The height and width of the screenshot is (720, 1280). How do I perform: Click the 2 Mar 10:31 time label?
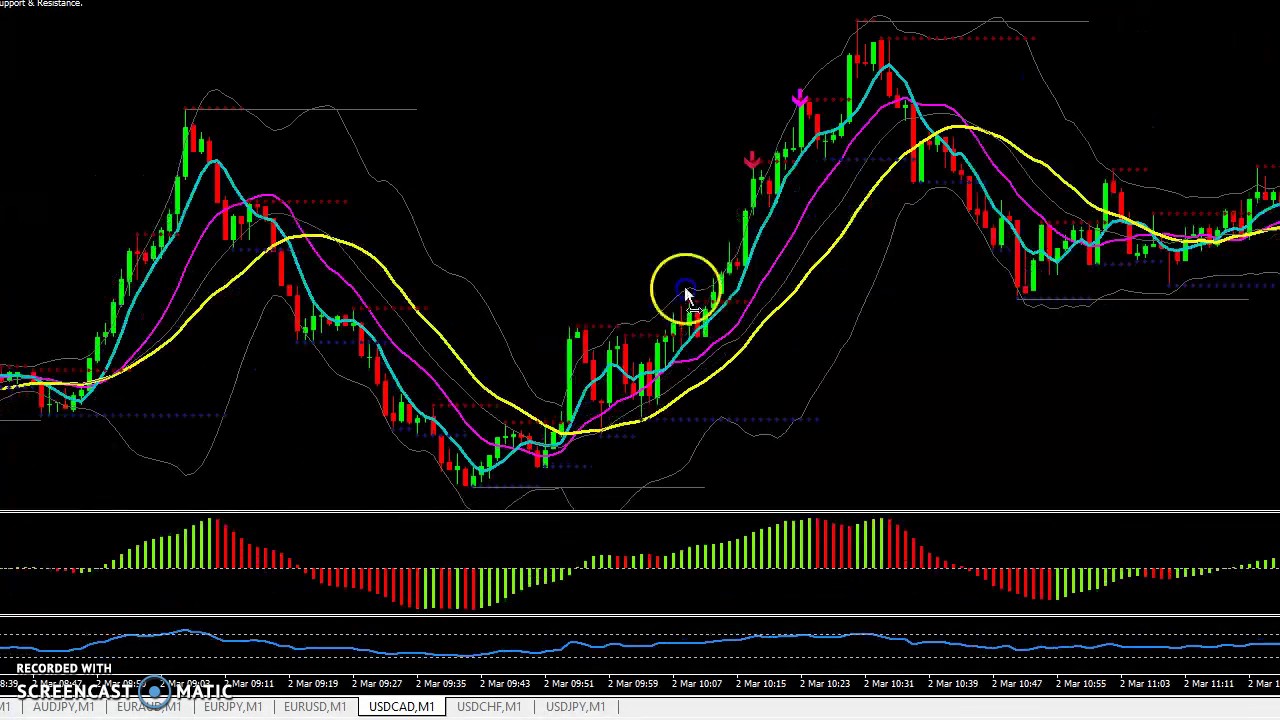(888, 684)
